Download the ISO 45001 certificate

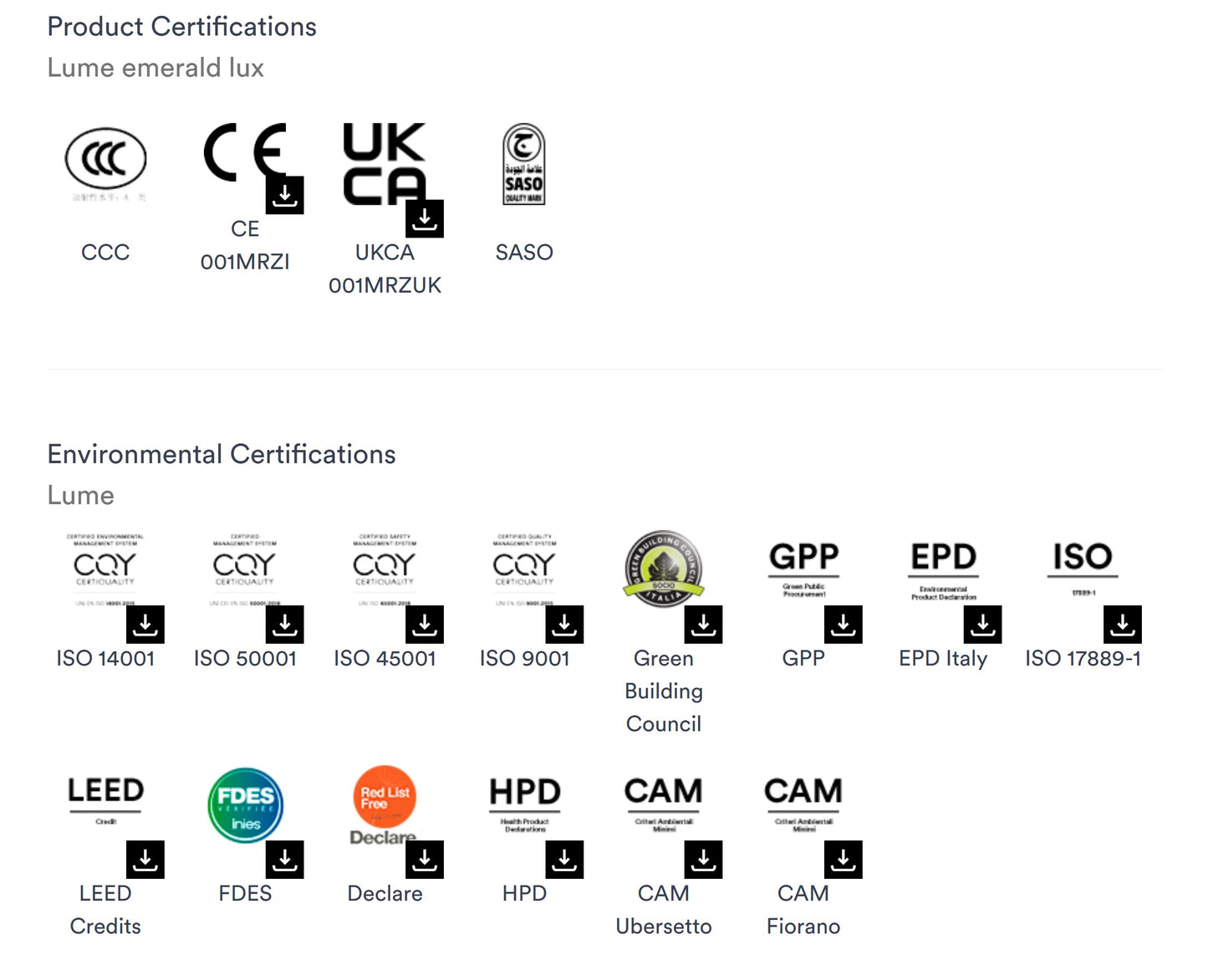pos(425,625)
